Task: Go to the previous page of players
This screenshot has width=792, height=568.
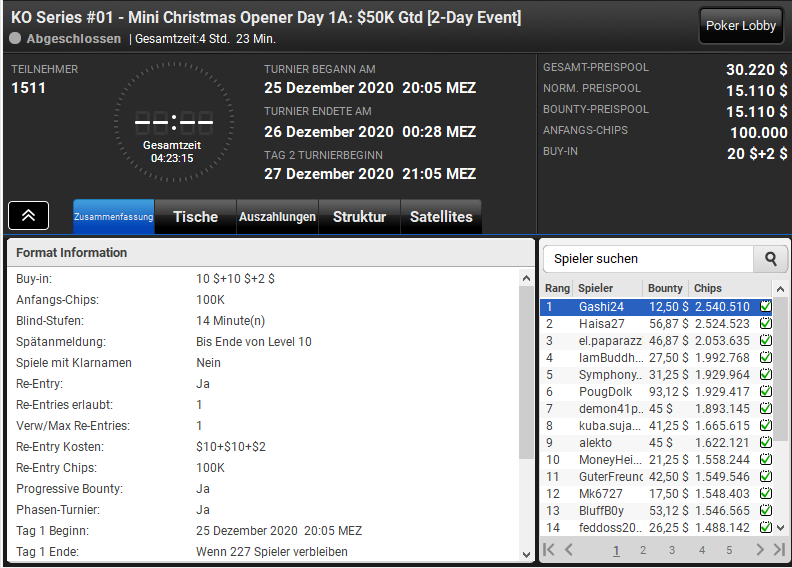Action: [x=569, y=550]
